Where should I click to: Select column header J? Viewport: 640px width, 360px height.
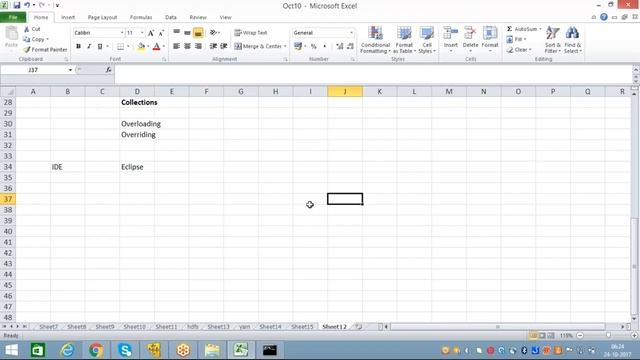[345, 91]
